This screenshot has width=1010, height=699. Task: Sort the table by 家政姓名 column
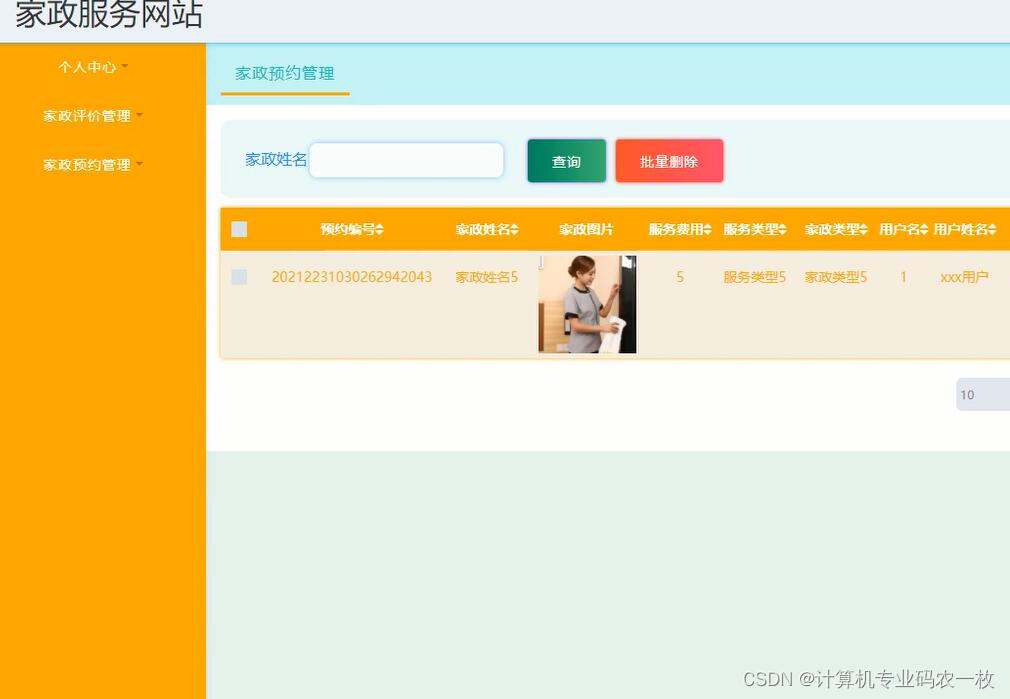(x=487, y=229)
